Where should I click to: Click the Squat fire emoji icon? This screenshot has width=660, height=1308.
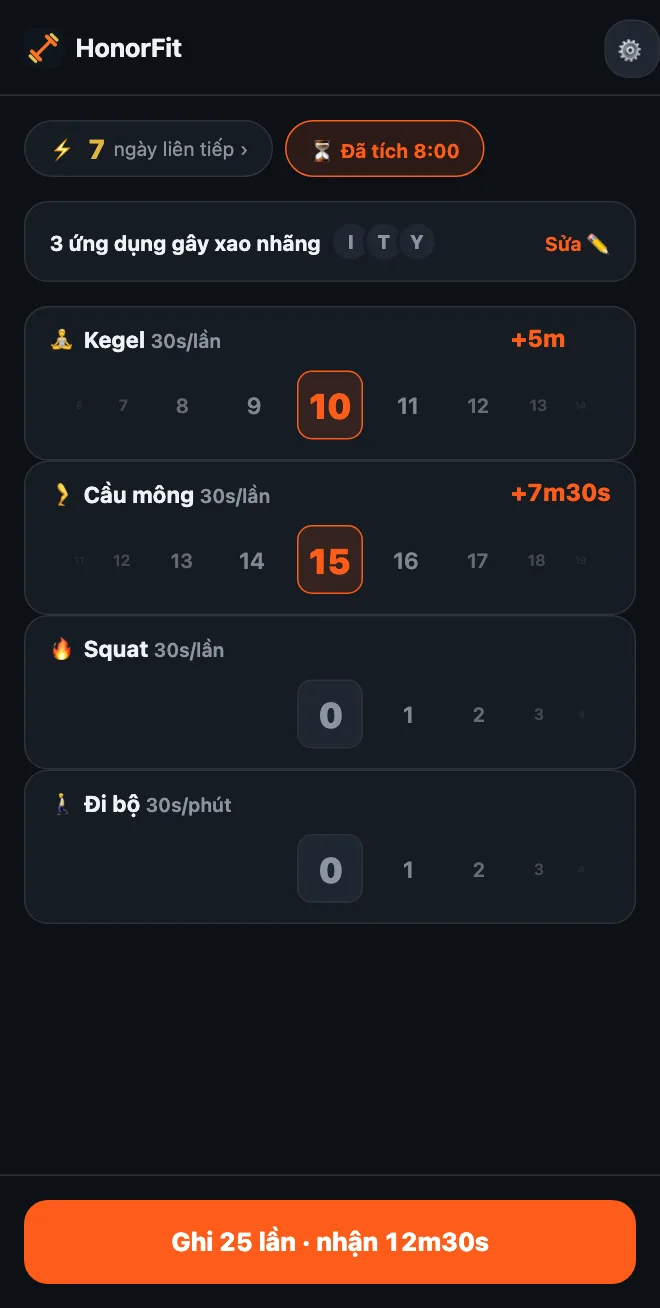click(62, 649)
